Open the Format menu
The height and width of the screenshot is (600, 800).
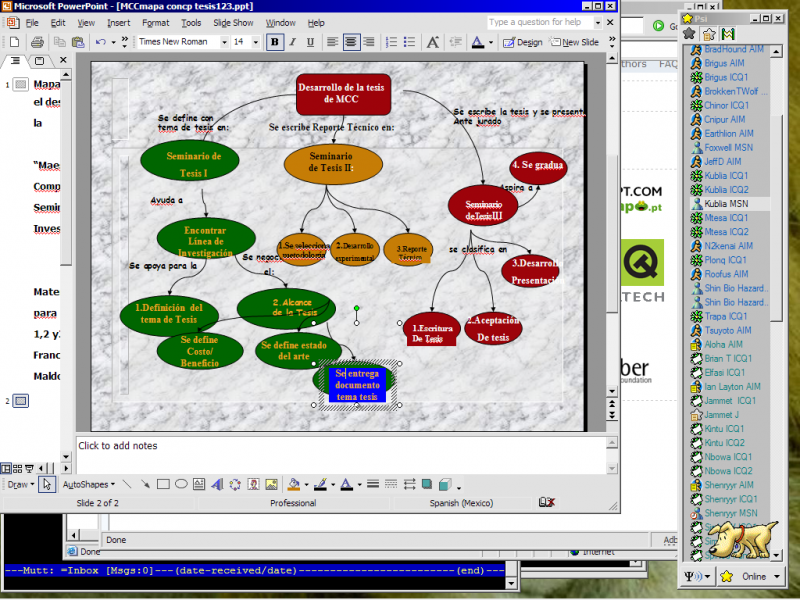coord(155,22)
